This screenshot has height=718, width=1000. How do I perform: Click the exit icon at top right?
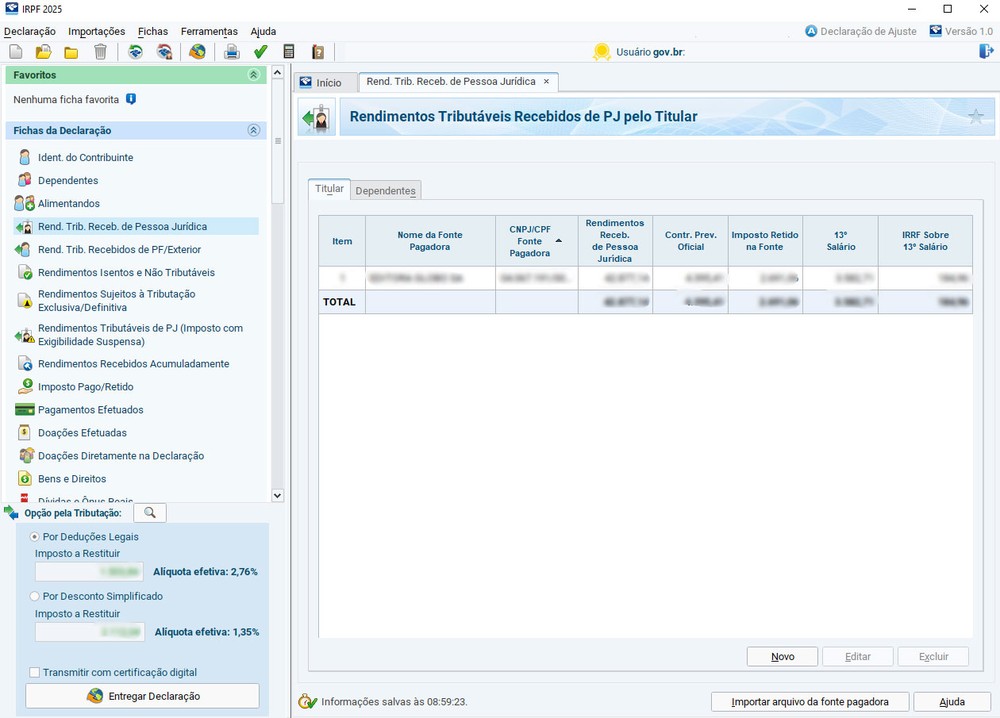tap(986, 52)
